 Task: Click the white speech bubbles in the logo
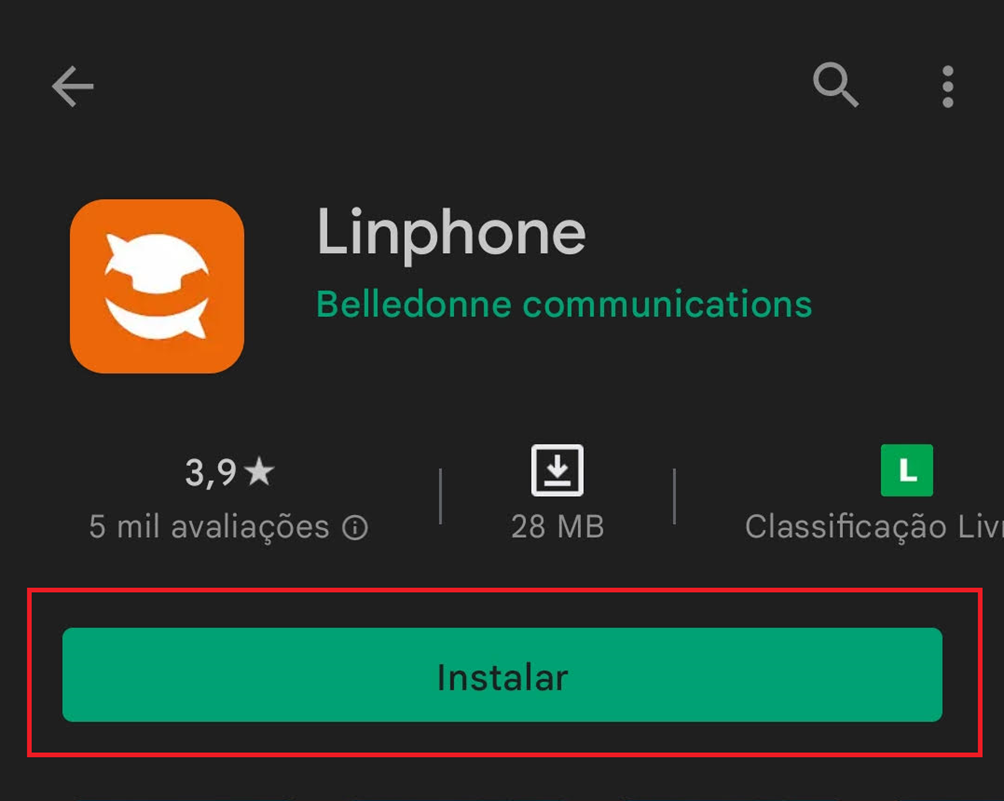click(157, 286)
